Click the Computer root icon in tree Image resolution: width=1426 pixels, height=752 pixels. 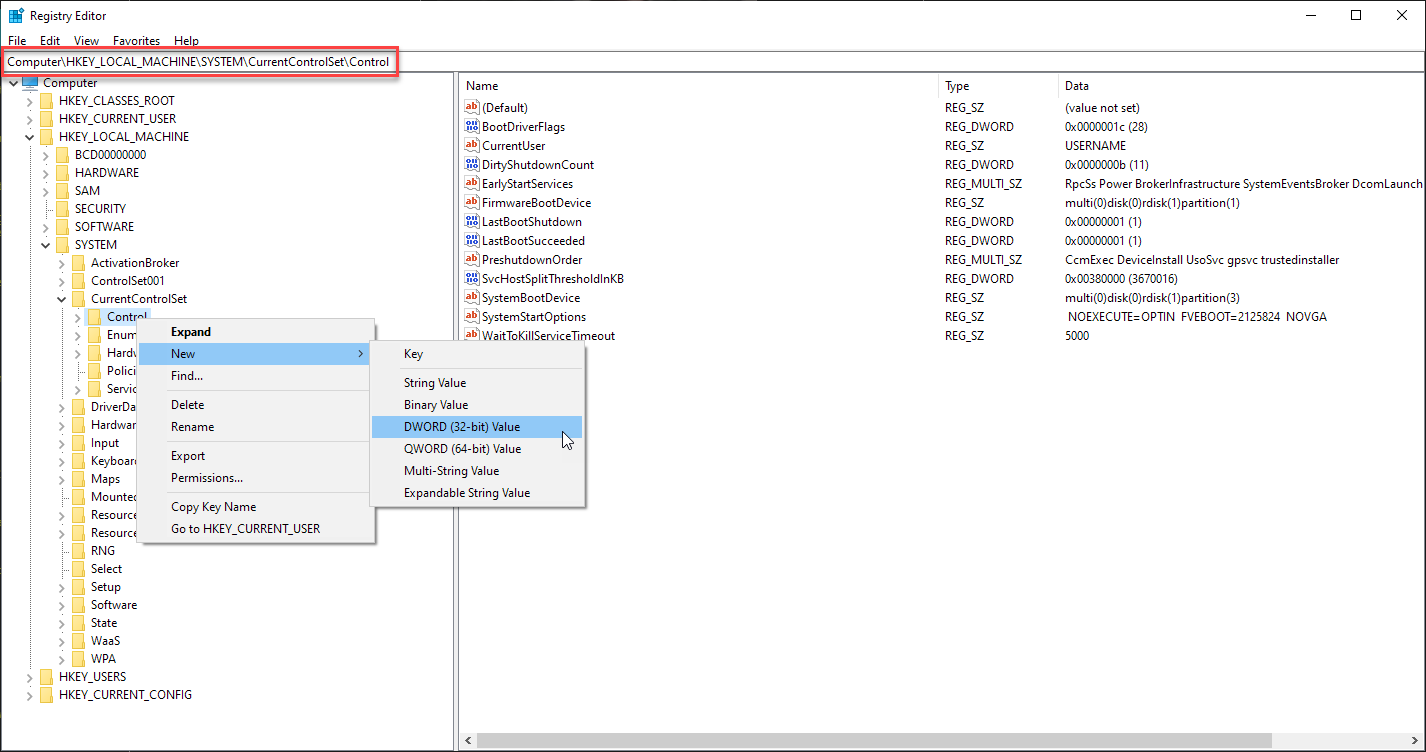[30, 83]
